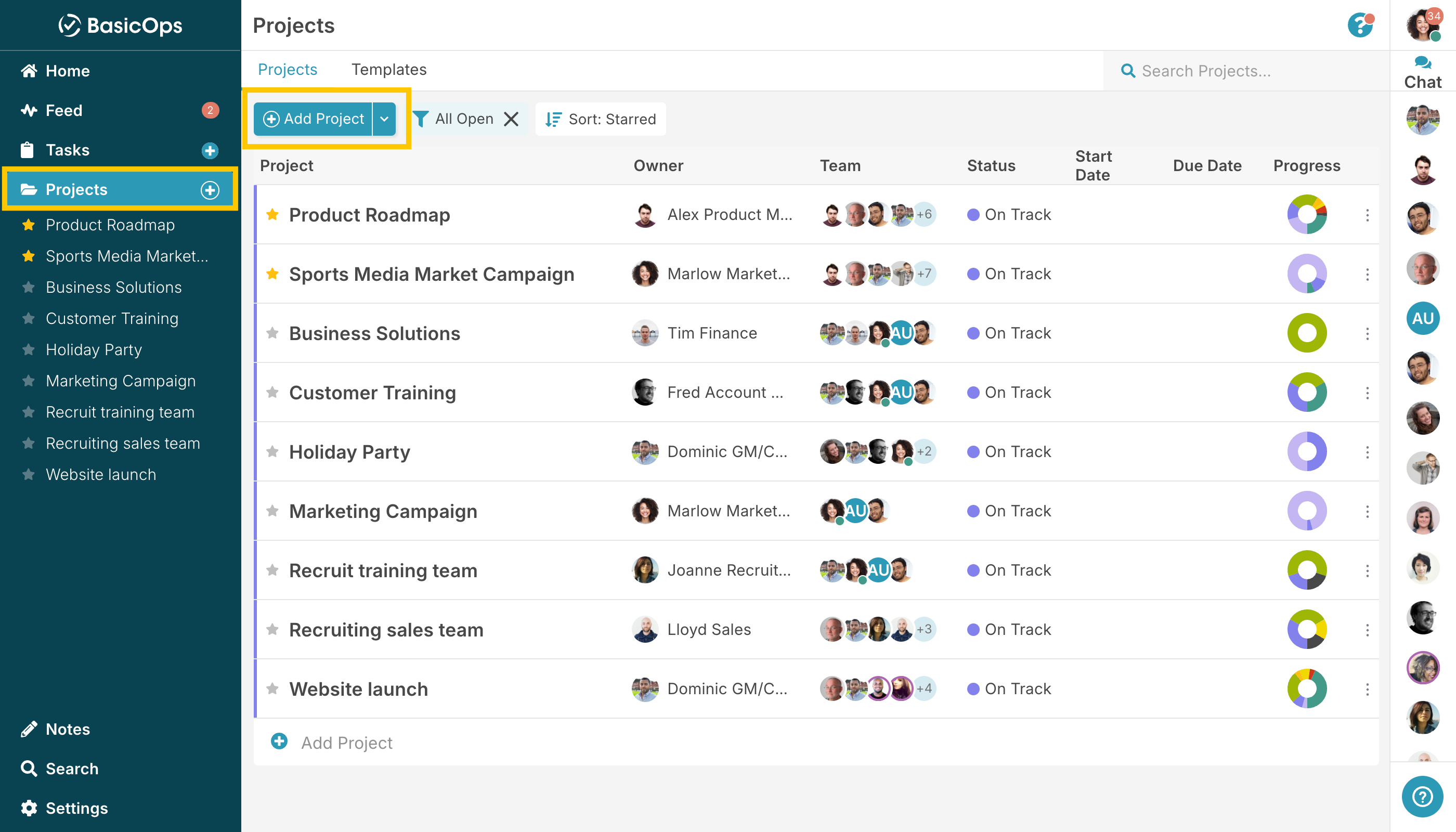Expand the Add Project dropdown arrow
This screenshot has width=1456, height=832.
click(x=385, y=119)
